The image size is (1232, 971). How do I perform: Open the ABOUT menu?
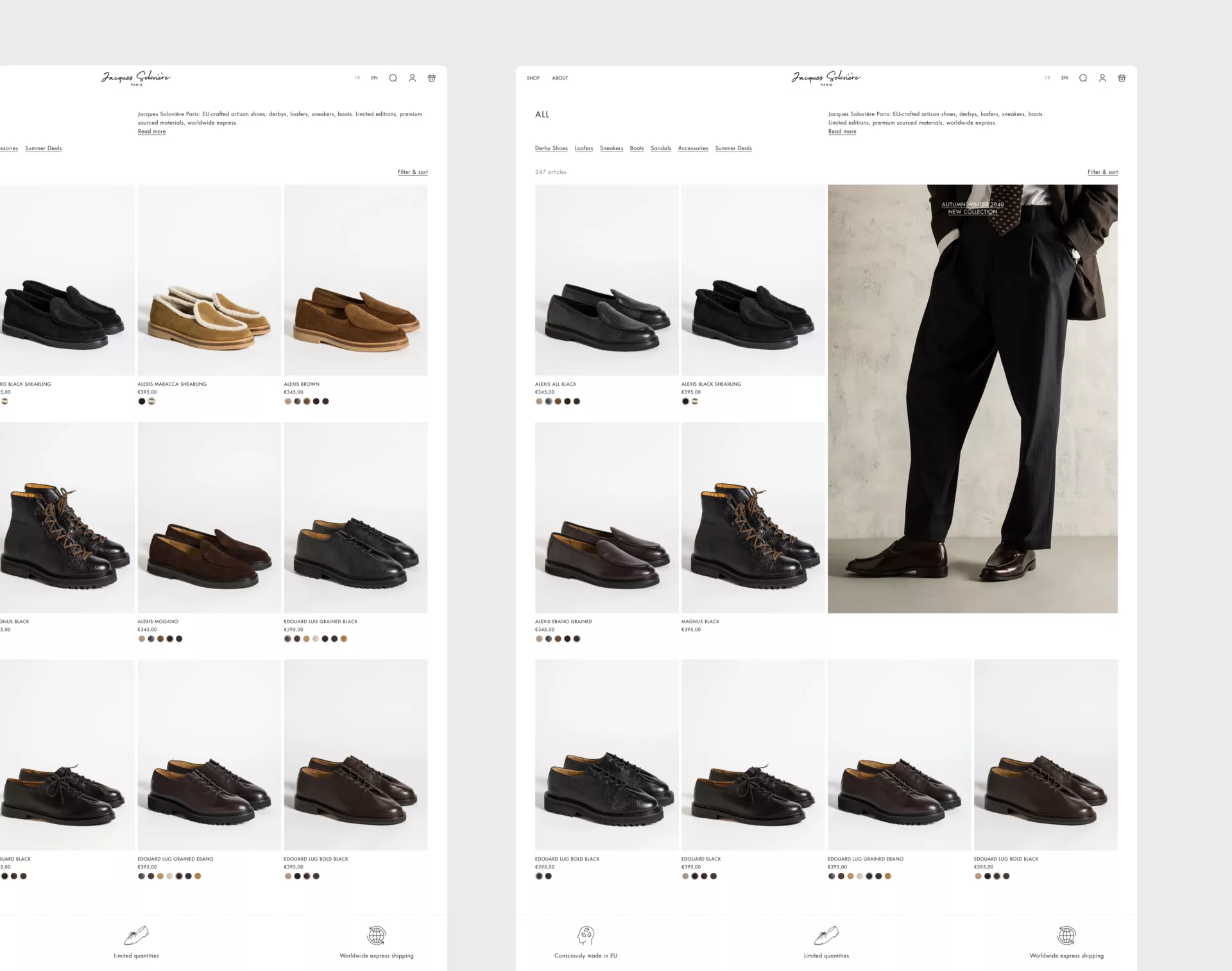tap(560, 78)
